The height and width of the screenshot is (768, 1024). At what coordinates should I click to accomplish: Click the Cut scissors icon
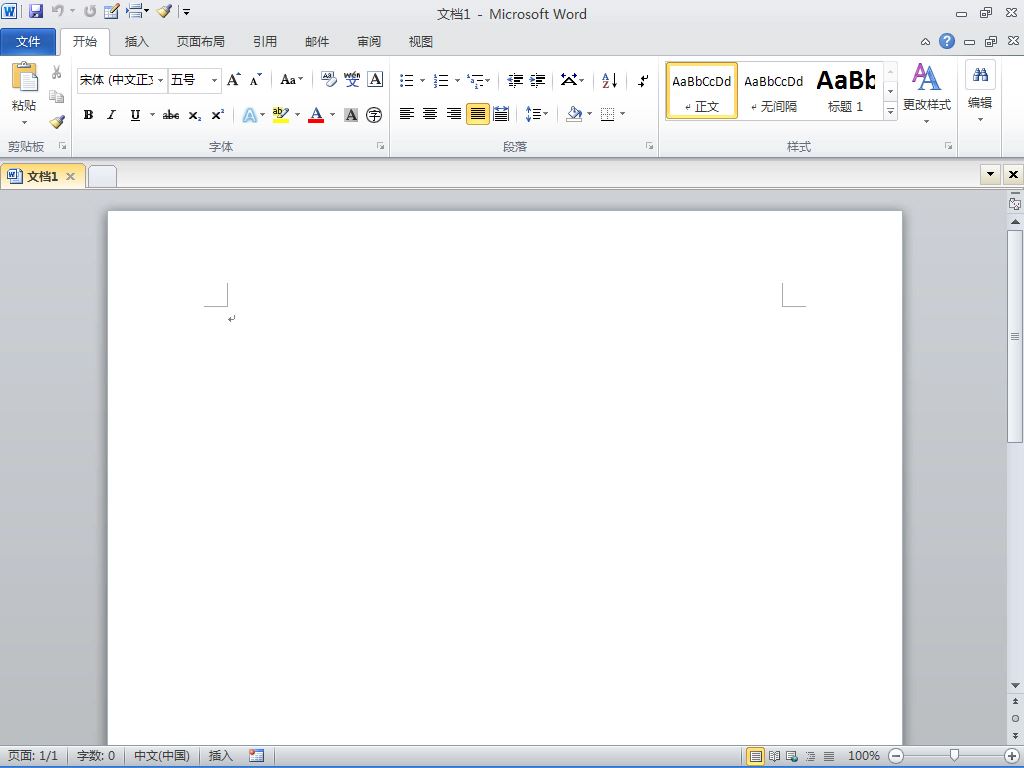pyautogui.click(x=57, y=72)
